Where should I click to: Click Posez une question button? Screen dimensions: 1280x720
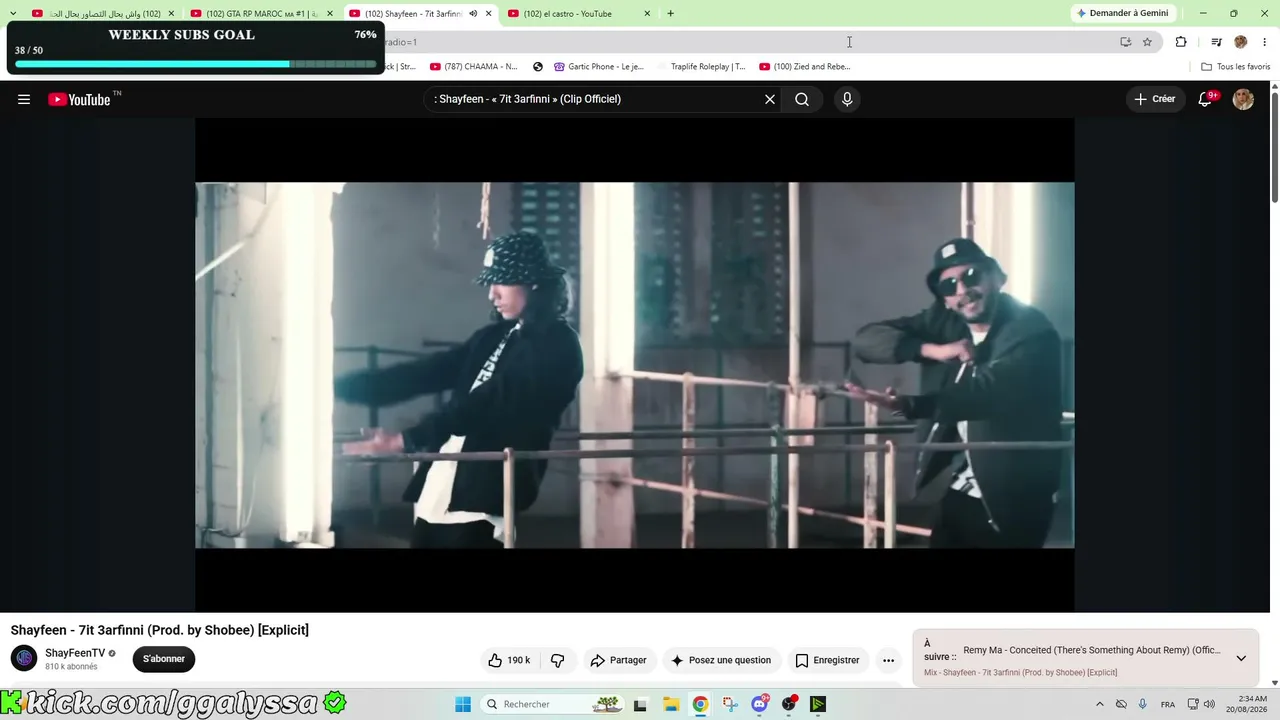pos(720,660)
